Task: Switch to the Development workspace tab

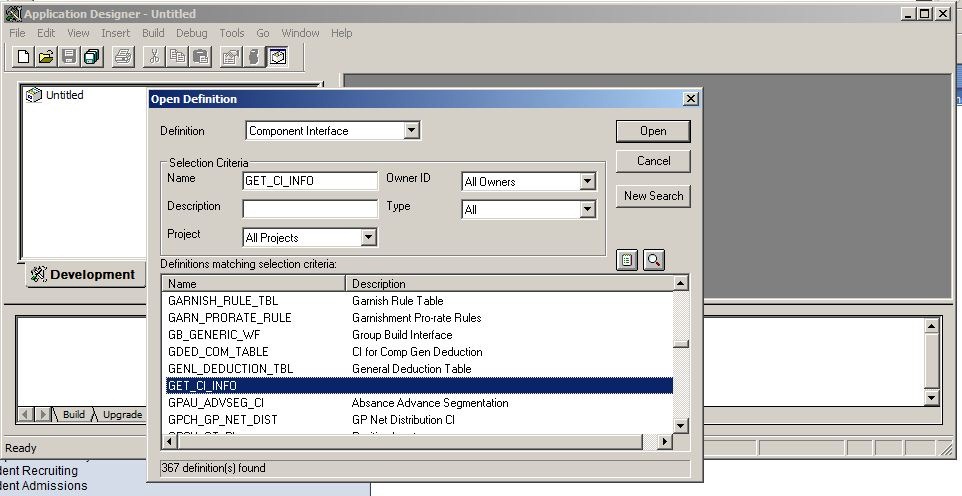Action: coord(85,274)
